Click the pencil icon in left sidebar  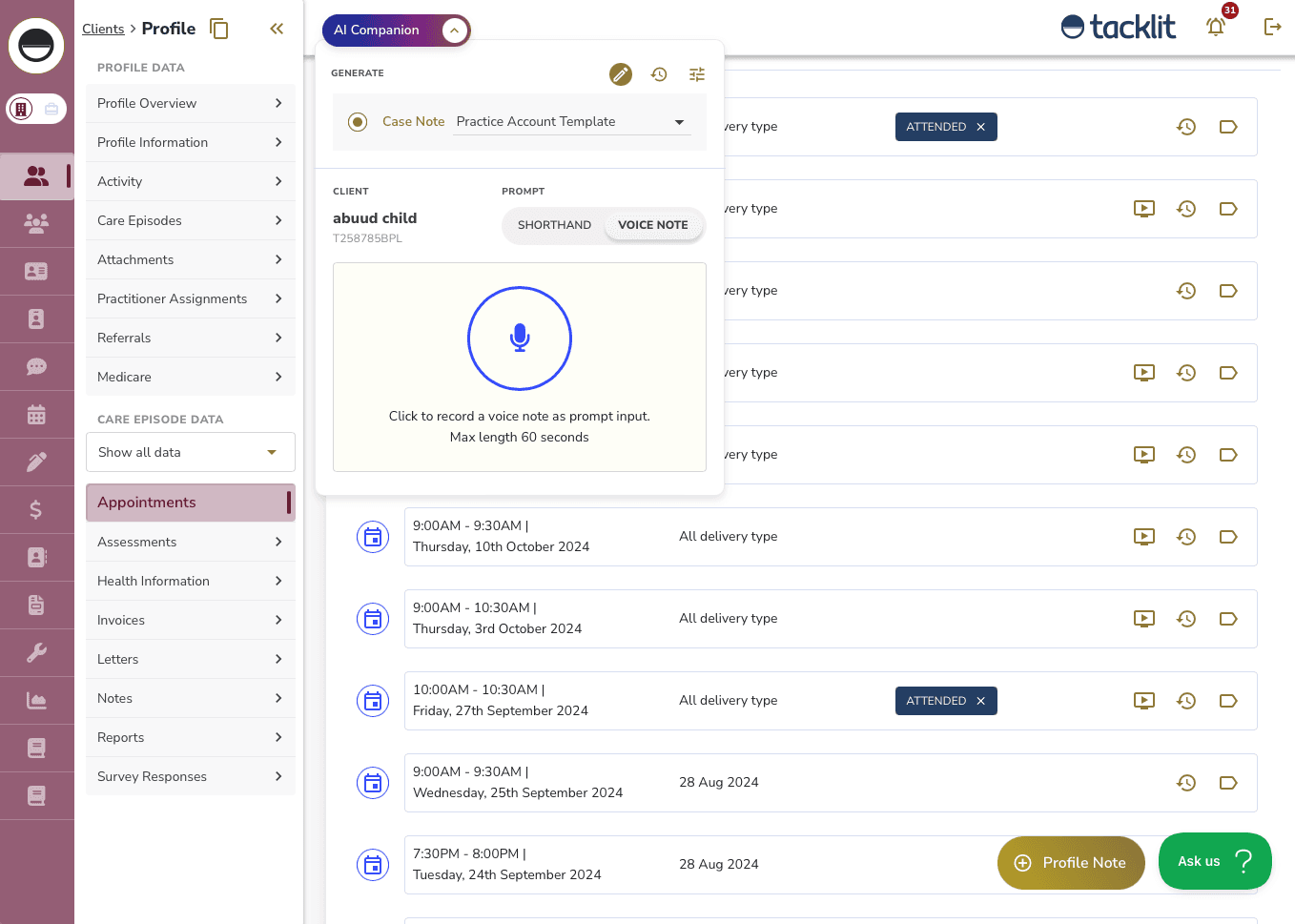coord(36,462)
